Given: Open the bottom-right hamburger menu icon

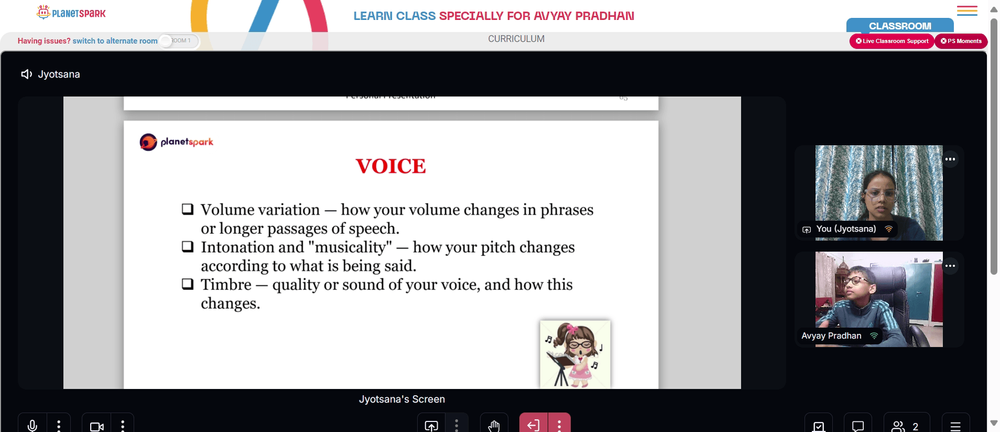Looking at the screenshot, I should [955, 425].
